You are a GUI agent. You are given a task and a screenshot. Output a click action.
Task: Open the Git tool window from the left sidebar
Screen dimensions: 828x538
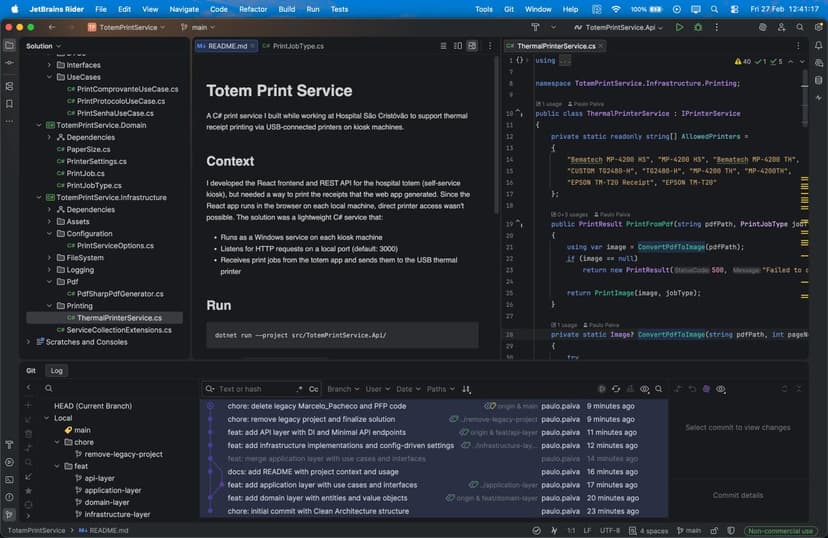pos(9,514)
